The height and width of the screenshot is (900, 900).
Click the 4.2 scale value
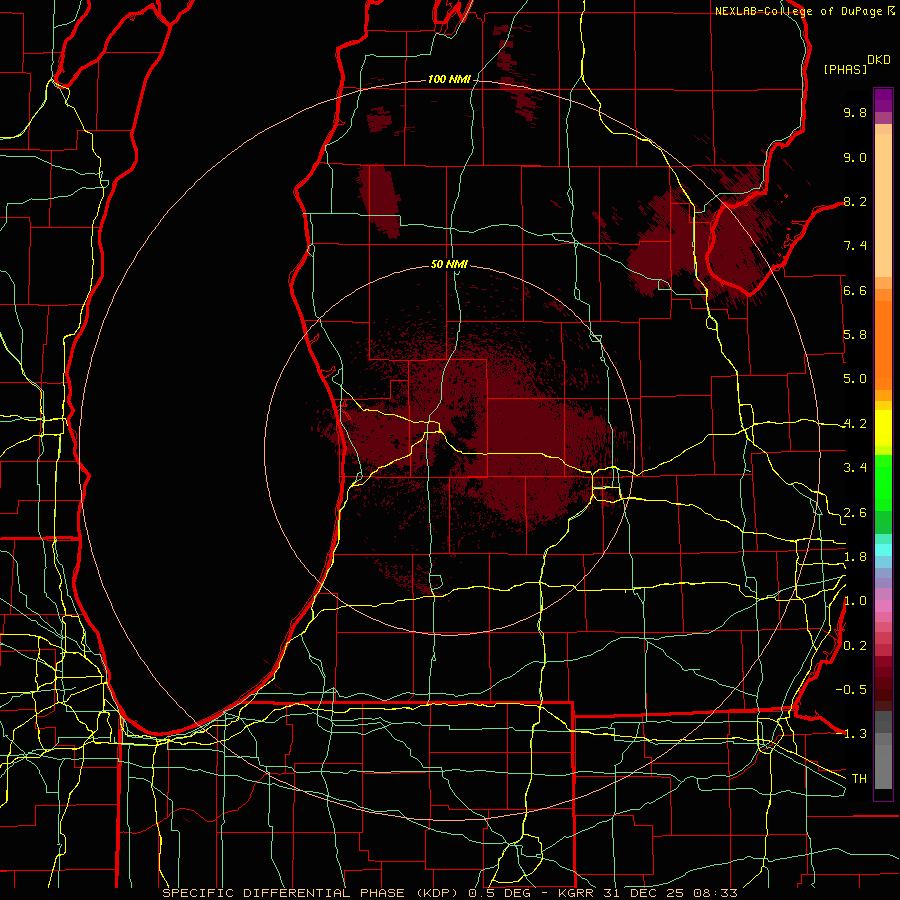855,424
